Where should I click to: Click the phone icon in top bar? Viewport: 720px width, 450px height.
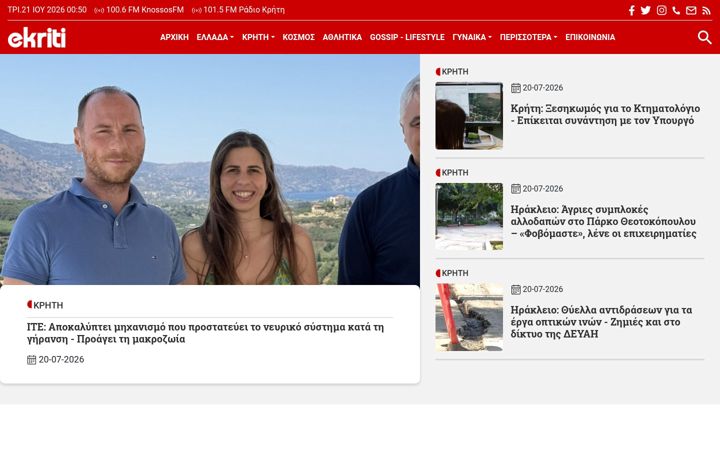676,10
